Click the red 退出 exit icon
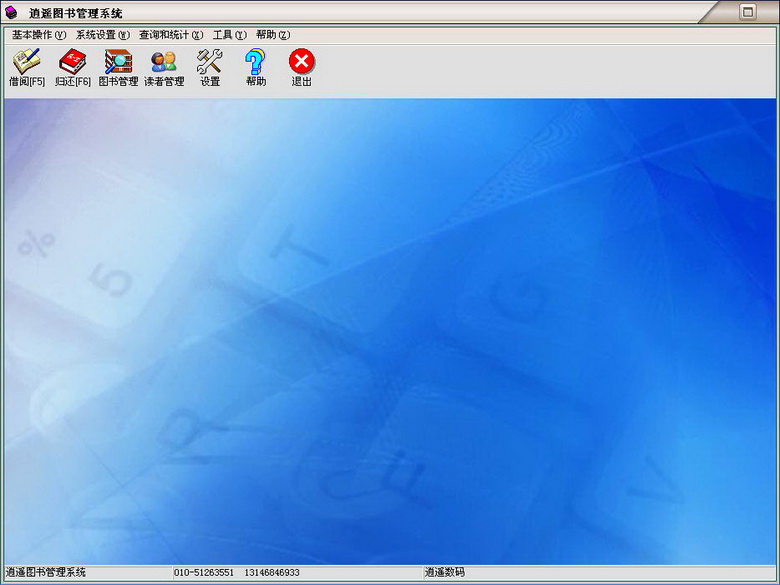 click(x=302, y=67)
